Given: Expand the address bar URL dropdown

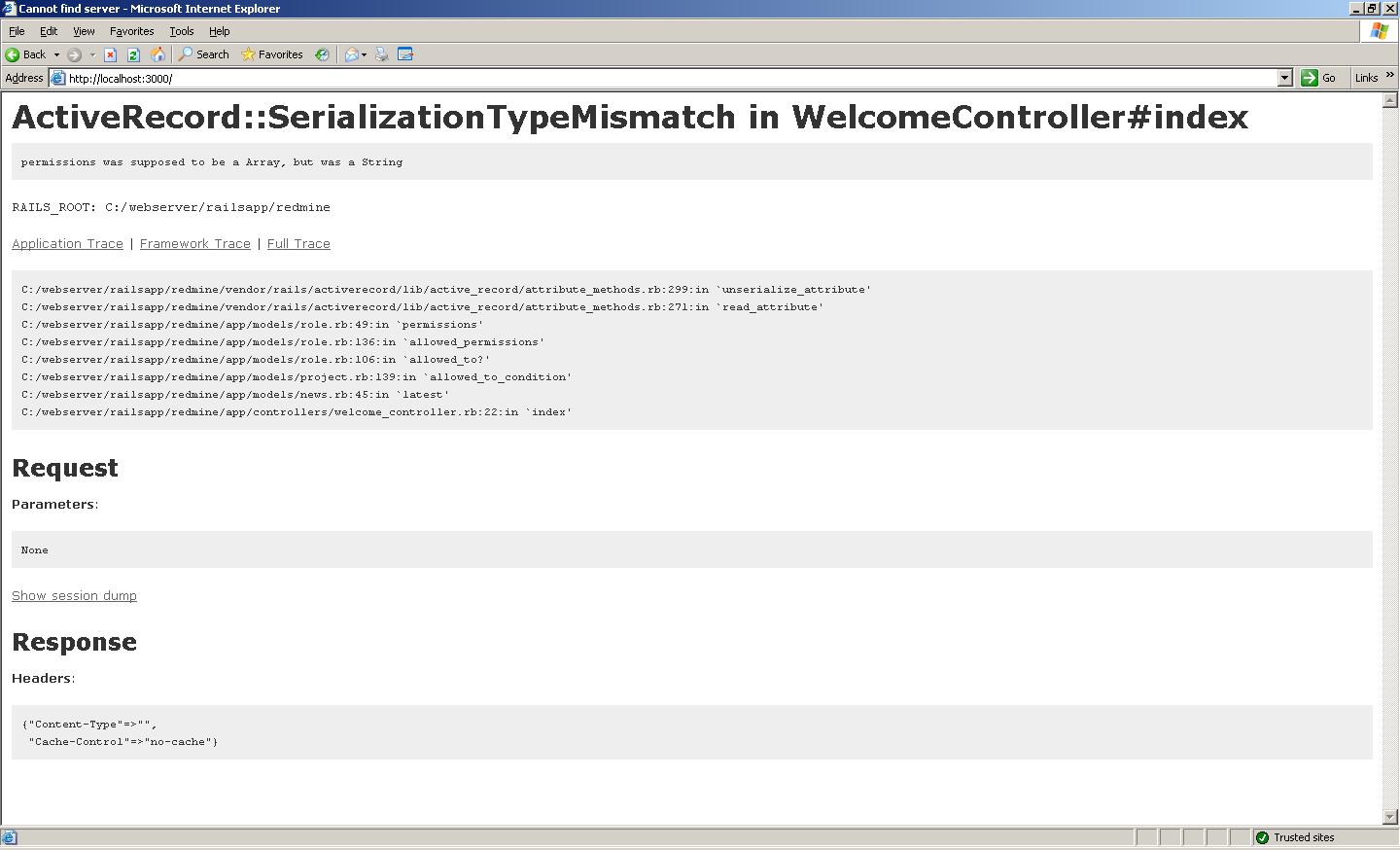Looking at the screenshot, I should click(1284, 78).
